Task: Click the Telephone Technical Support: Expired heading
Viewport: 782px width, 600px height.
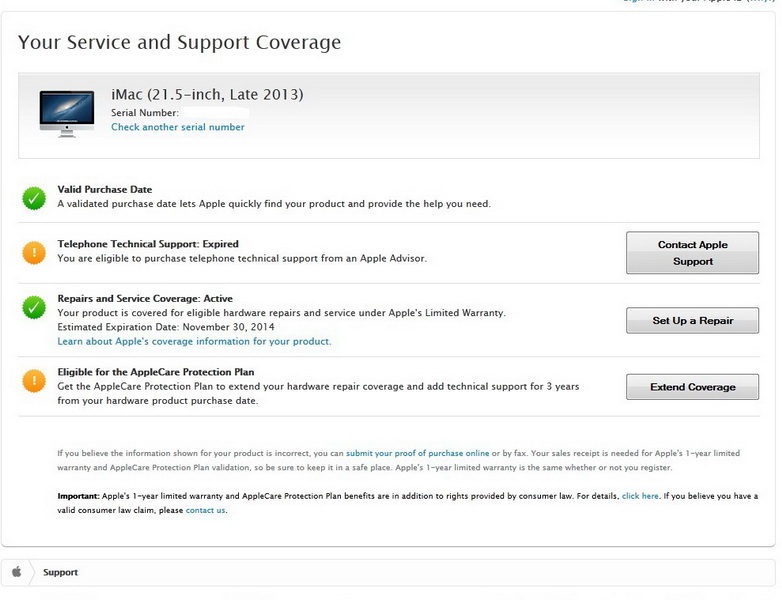Action: click(x=148, y=244)
